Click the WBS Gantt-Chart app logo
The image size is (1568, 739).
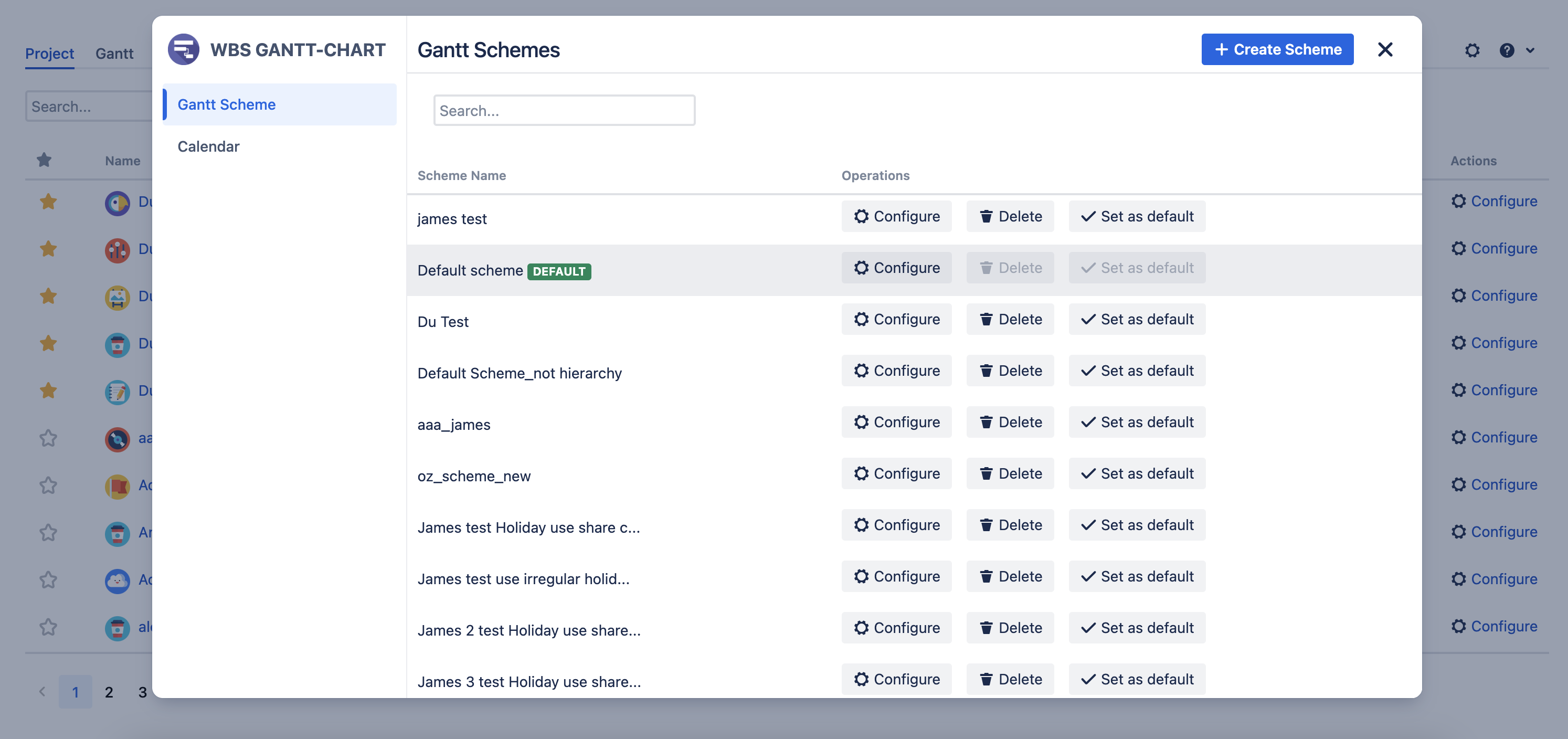(x=184, y=49)
